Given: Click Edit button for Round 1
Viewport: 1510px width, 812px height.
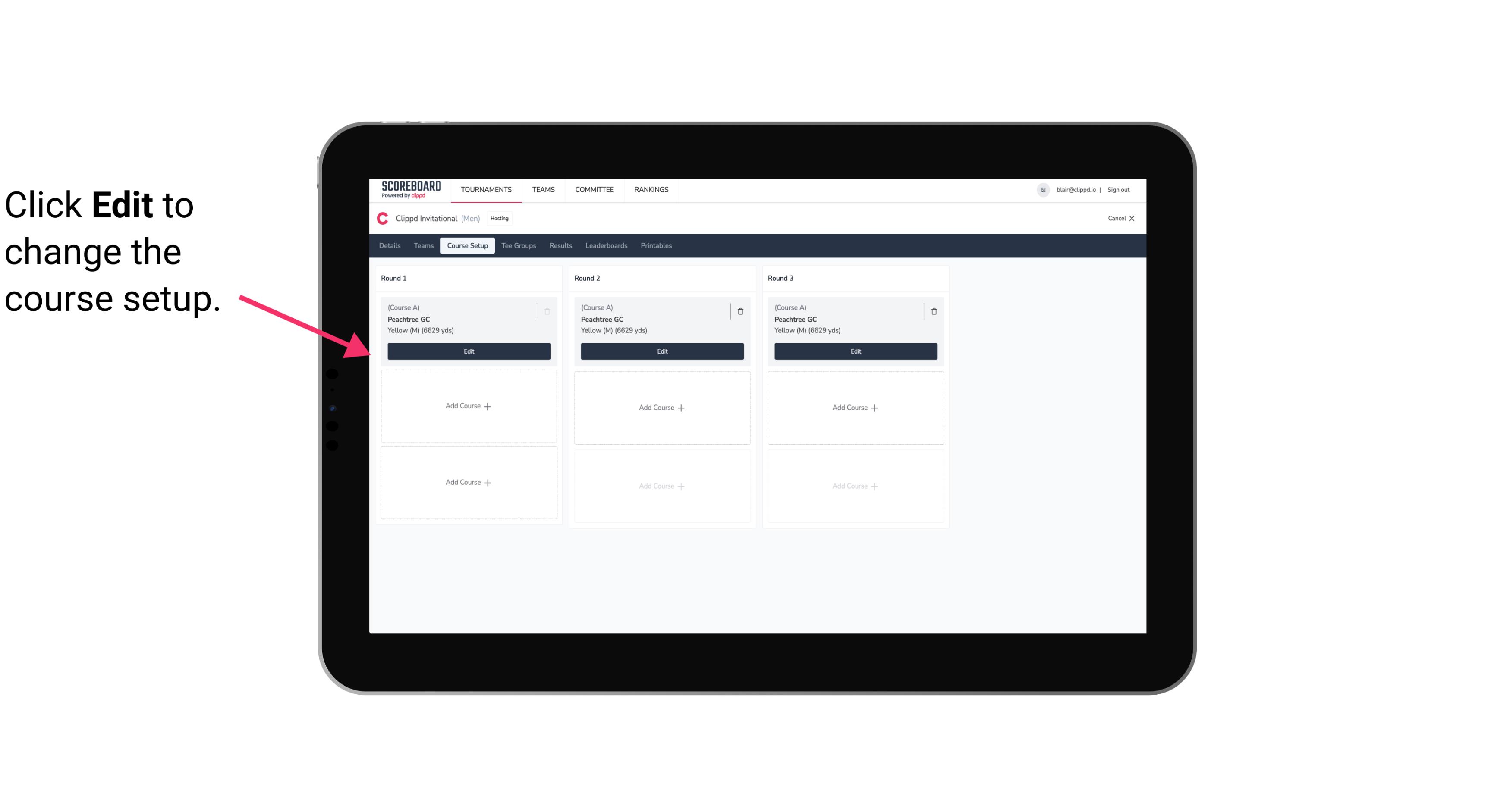Looking at the screenshot, I should click(x=468, y=350).
